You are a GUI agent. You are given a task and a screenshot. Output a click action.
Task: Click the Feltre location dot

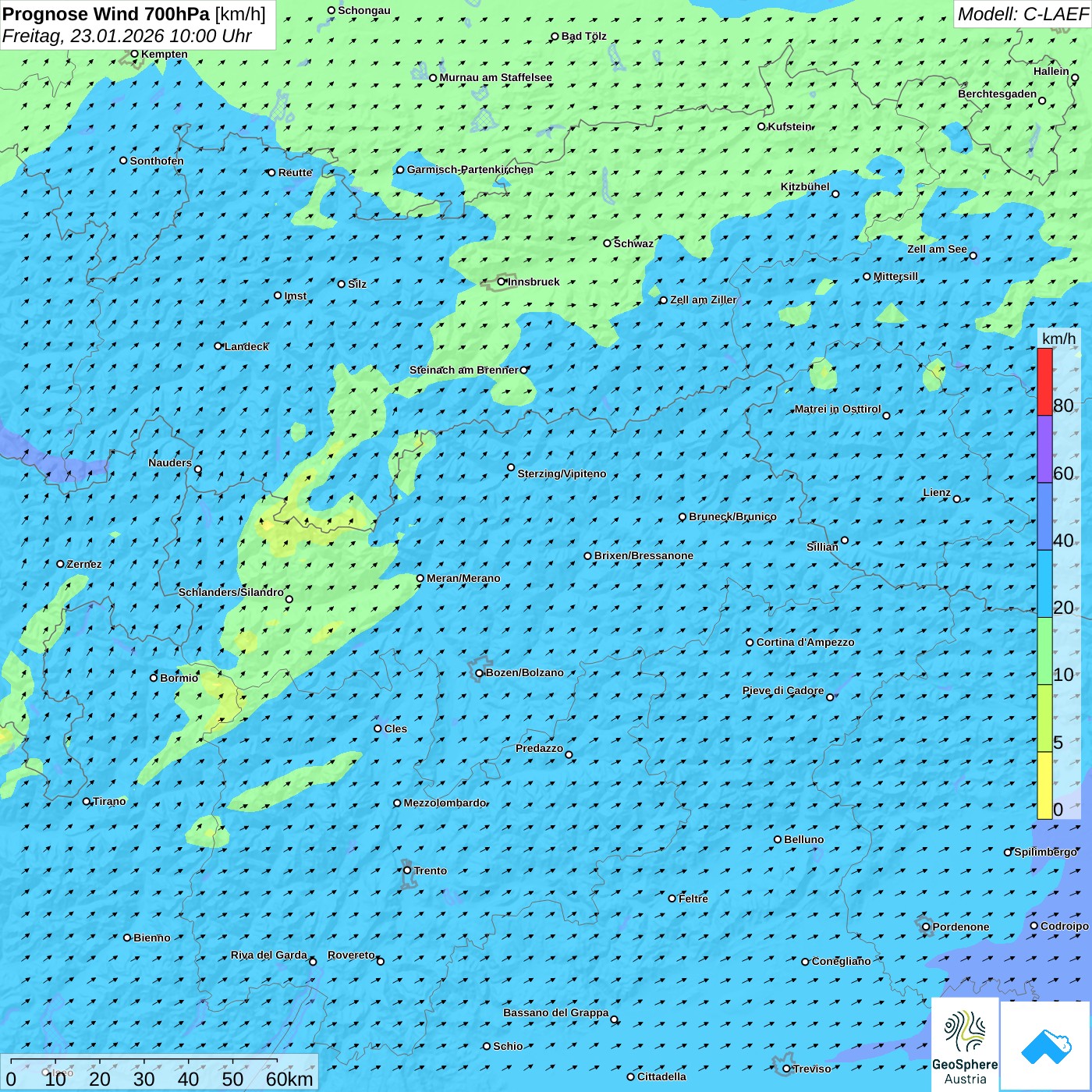pyautogui.click(x=672, y=899)
